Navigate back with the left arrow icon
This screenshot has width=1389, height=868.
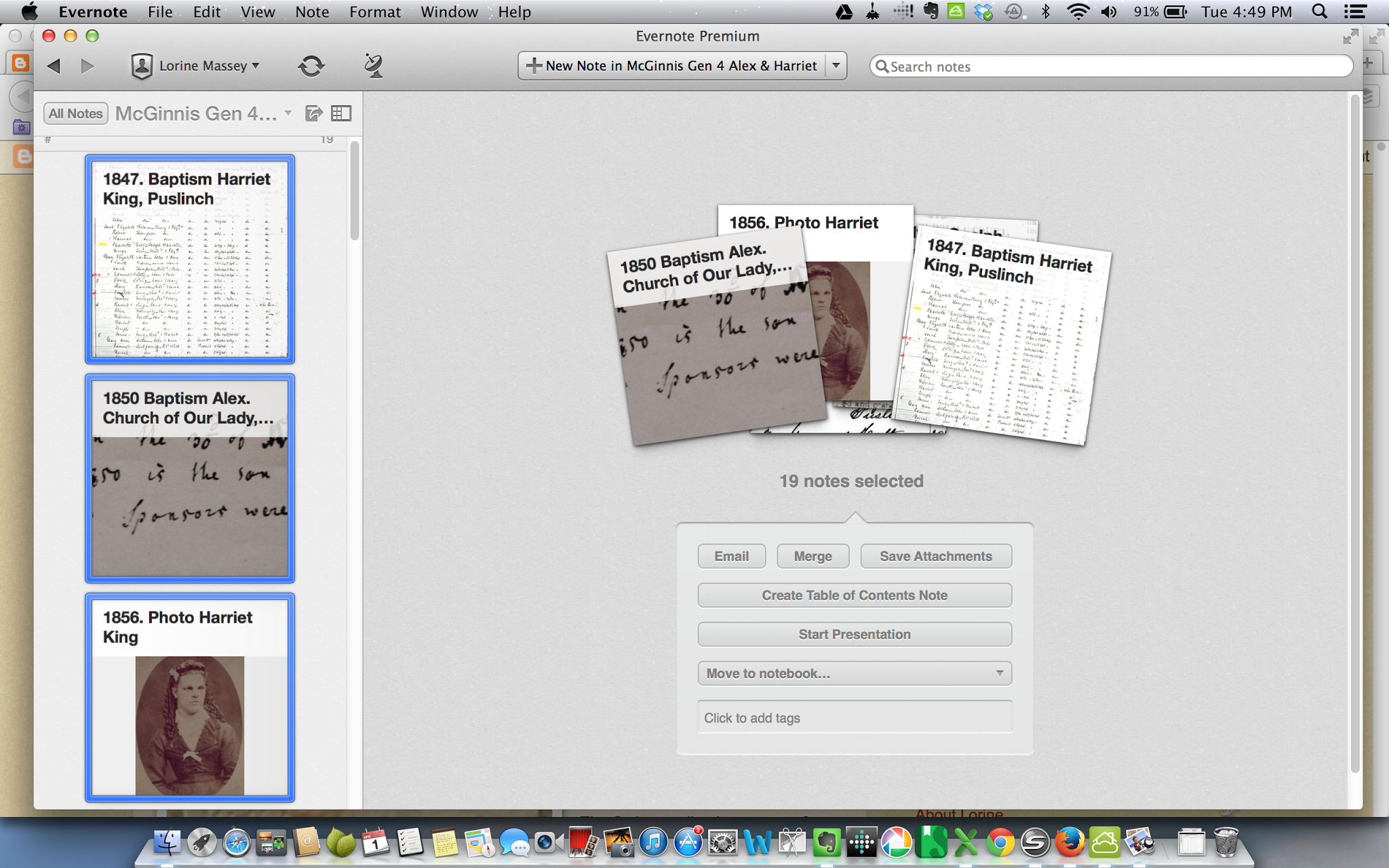tap(53, 65)
